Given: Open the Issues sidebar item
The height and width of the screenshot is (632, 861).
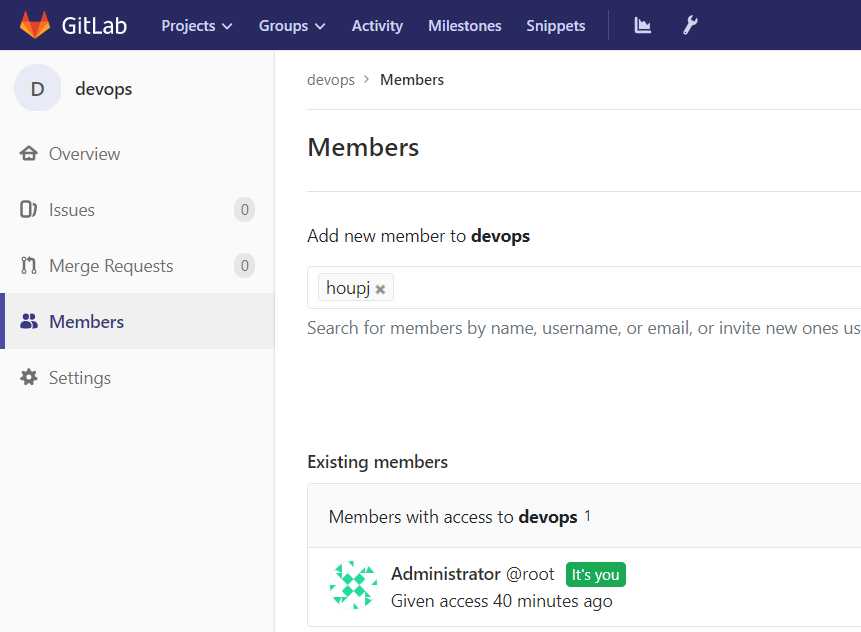Looking at the screenshot, I should [x=137, y=210].
